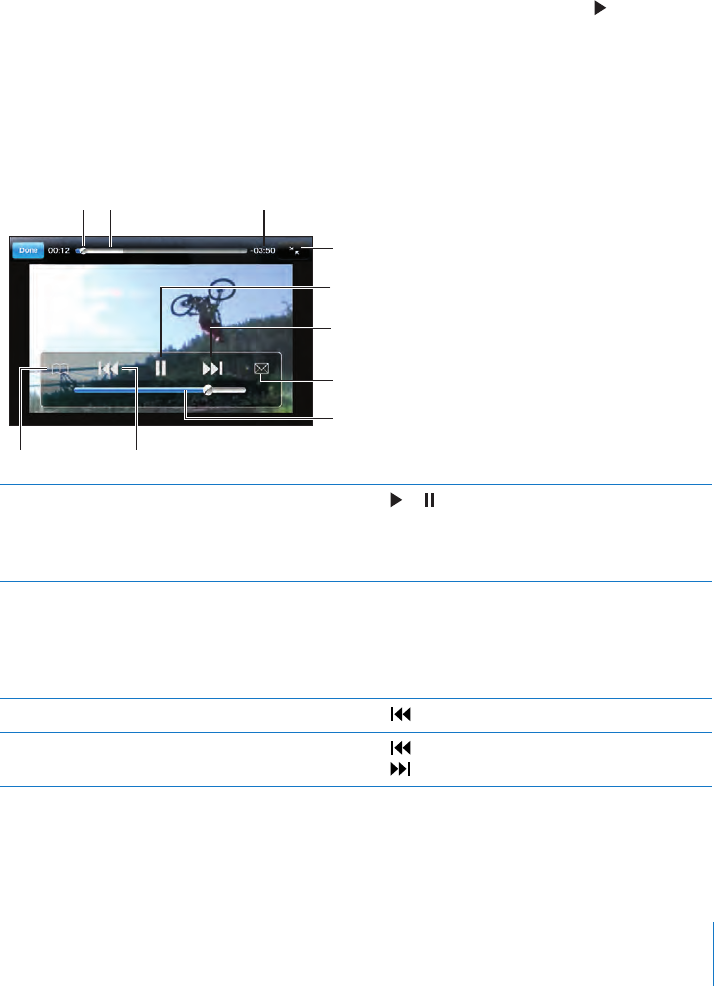714x986 pixels.
Task: Tap the envelope icon to email video
Action: [262, 369]
